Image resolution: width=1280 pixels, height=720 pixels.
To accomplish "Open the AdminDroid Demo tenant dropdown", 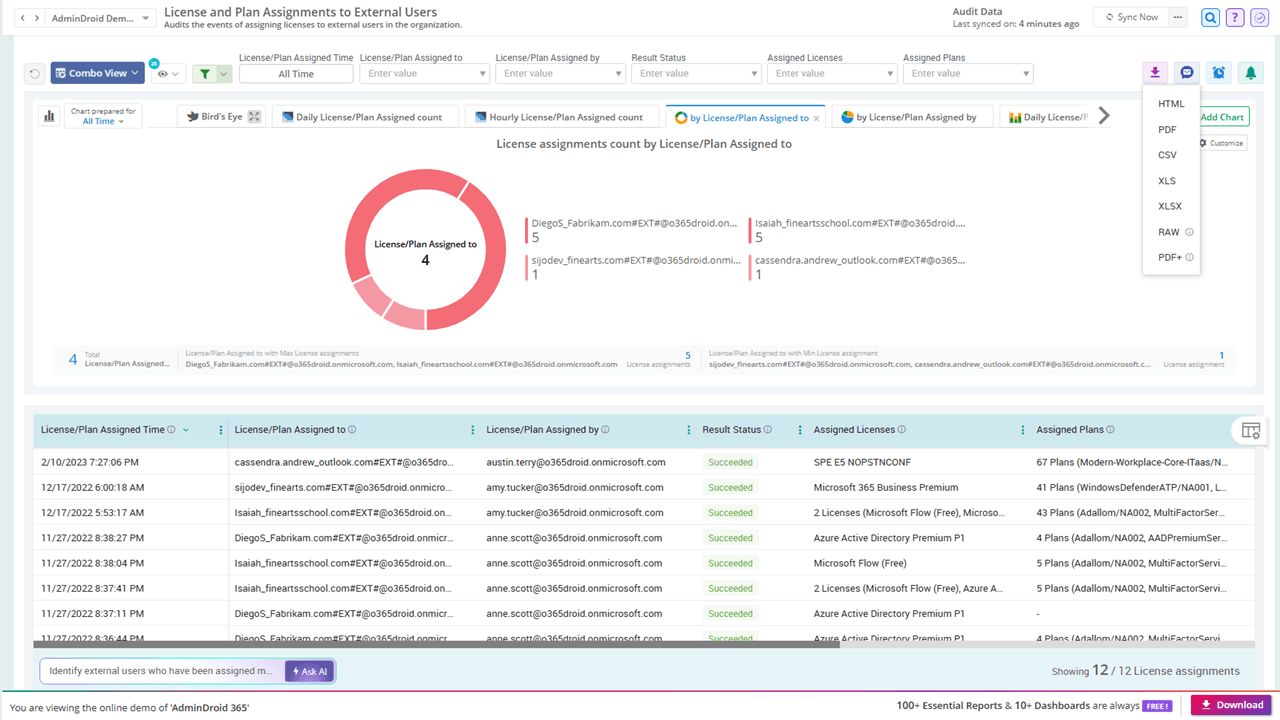I will click(x=100, y=18).
